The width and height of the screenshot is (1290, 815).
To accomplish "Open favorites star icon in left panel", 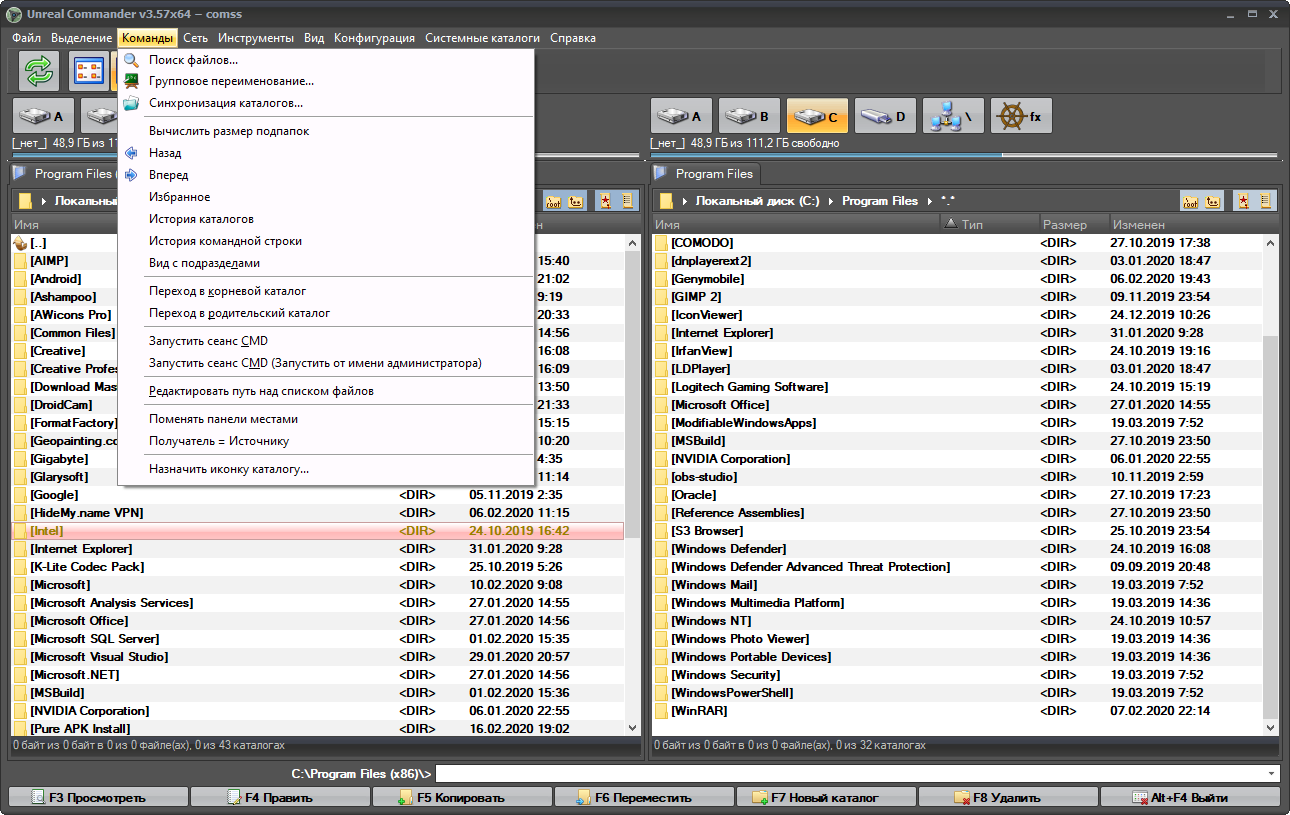I will coord(604,201).
